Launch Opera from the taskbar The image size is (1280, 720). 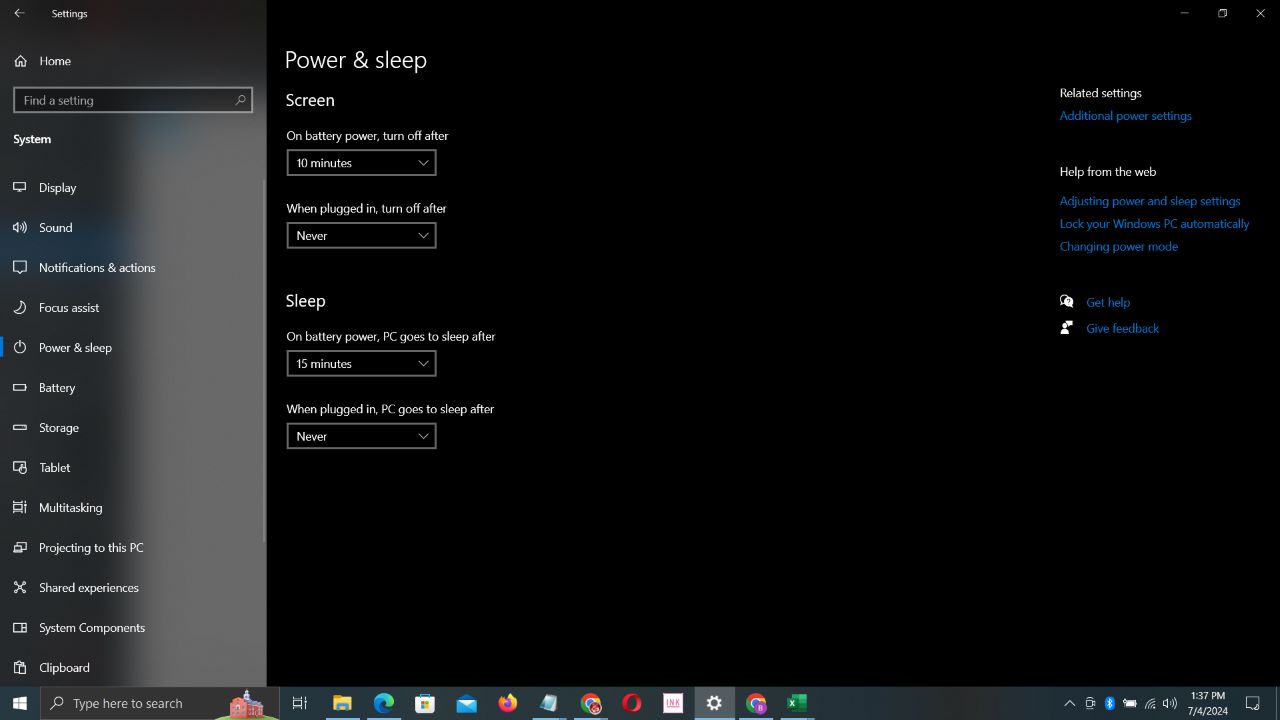click(x=632, y=703)
